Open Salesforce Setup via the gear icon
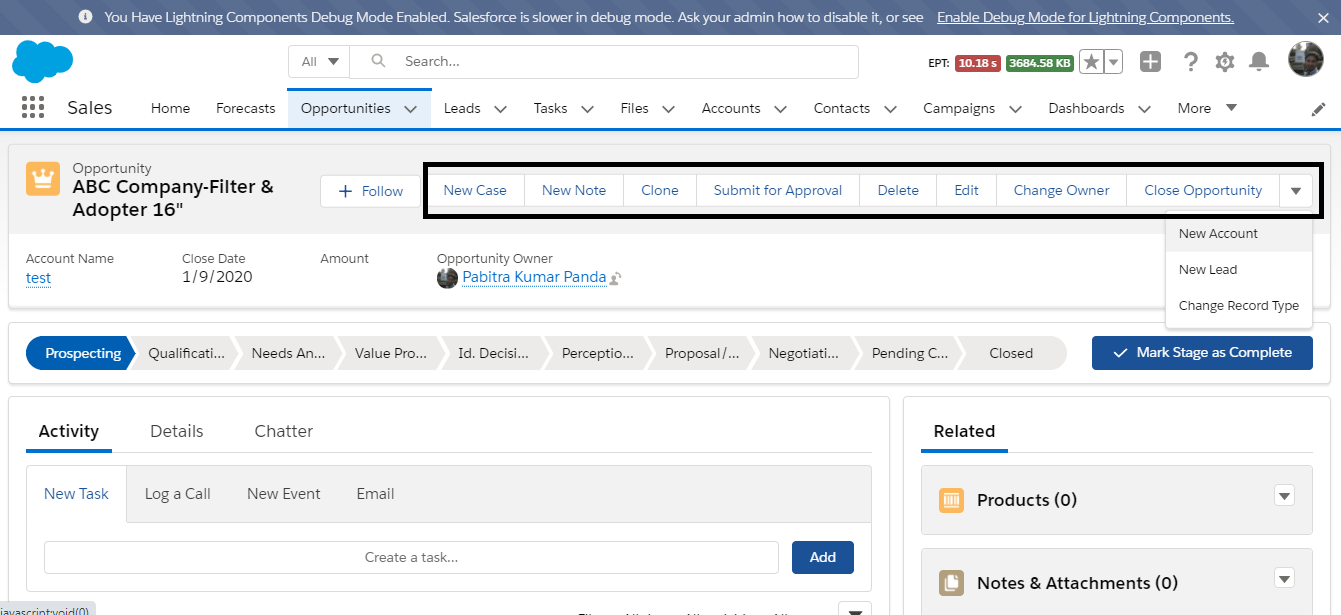Screen dimensions: 1341x615 pos(1224,61)
